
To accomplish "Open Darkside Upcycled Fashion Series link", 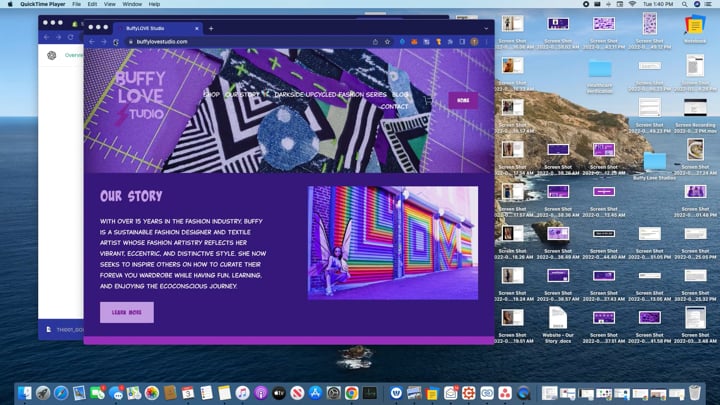I will point(331,95).
